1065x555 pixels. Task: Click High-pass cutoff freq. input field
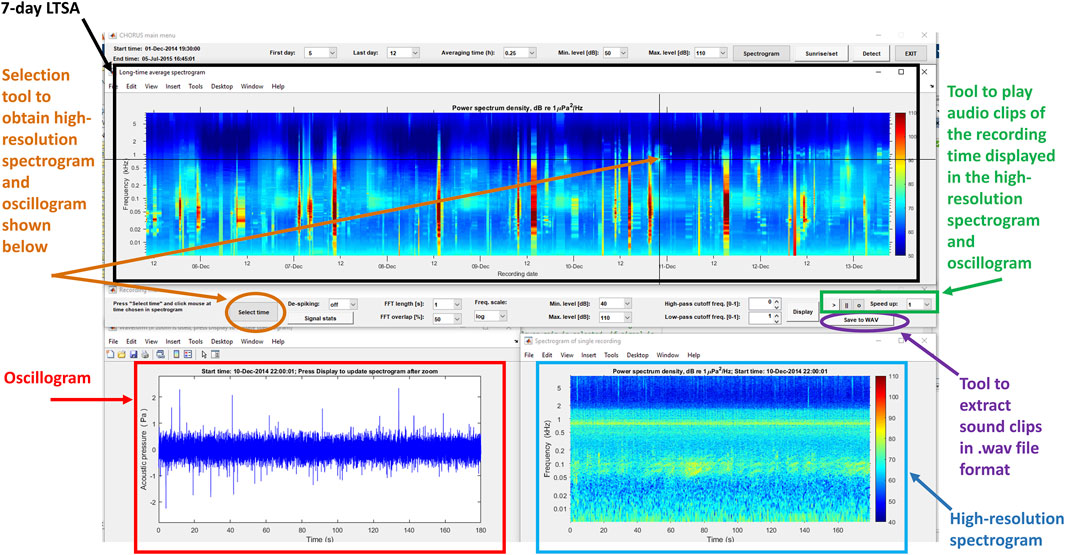click(761, 304)
